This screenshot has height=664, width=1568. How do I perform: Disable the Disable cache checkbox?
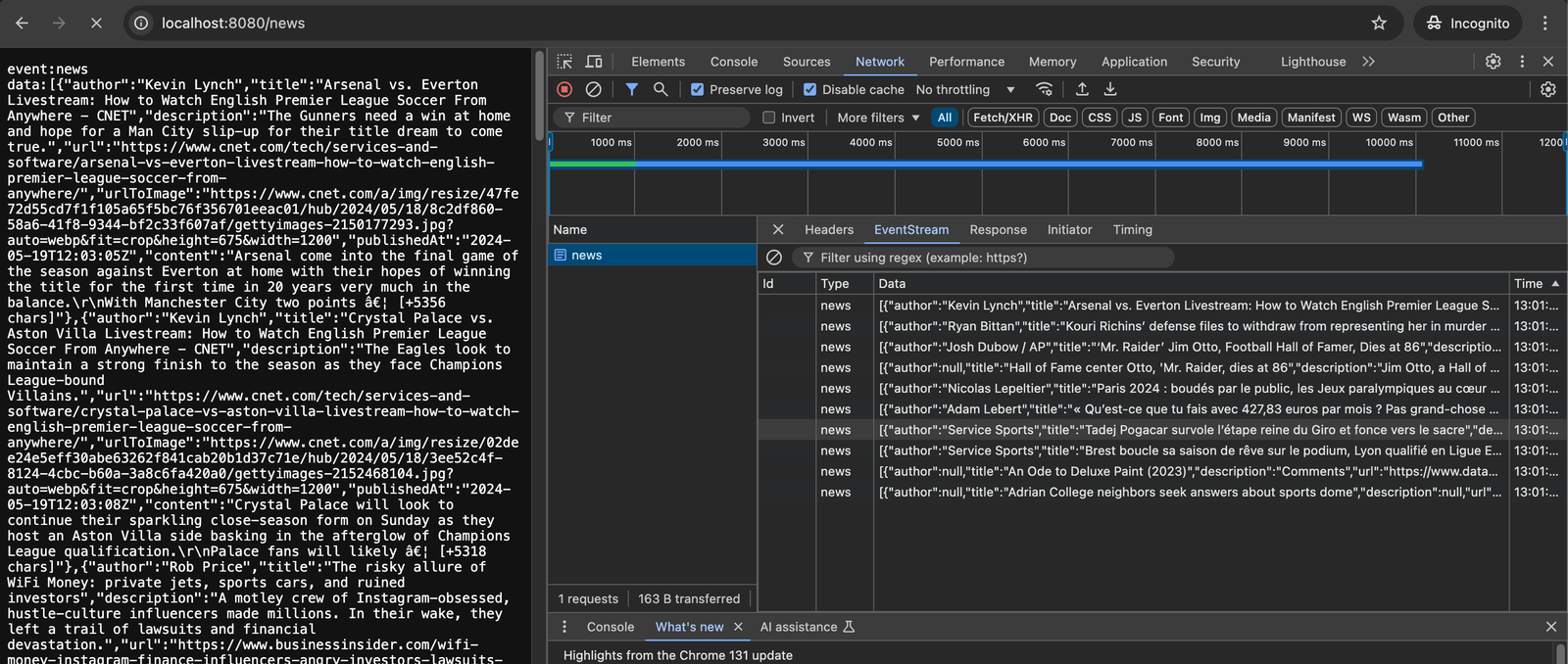click(809, 89)
